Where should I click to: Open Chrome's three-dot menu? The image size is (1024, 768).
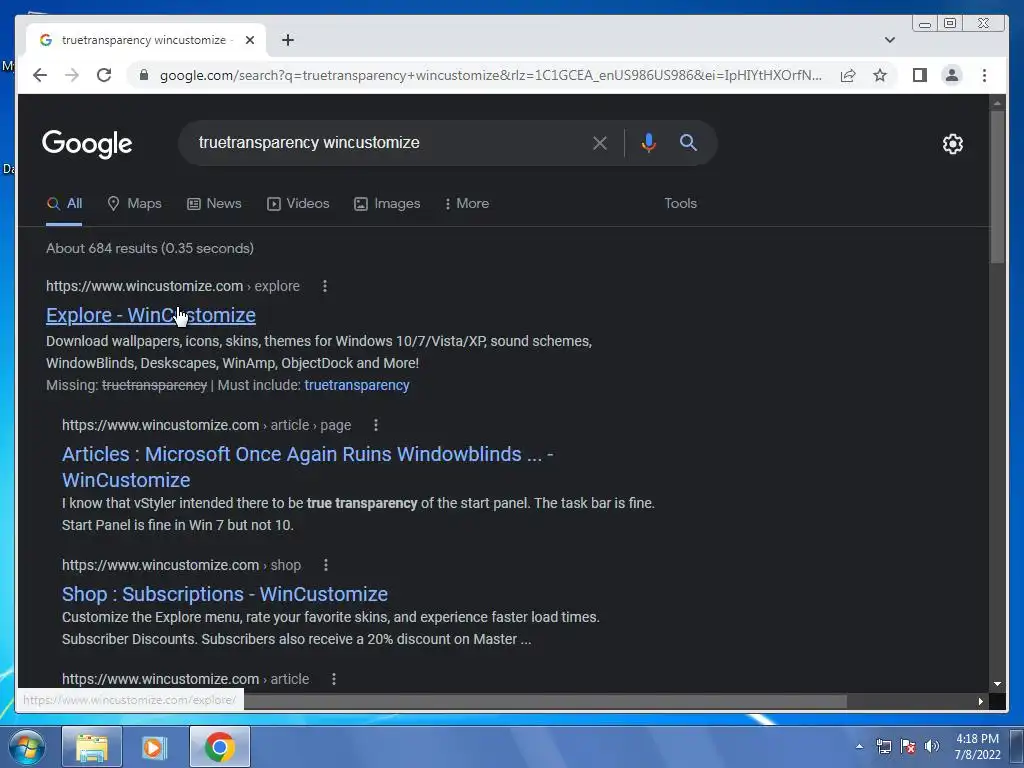click(x=984, y=75)
